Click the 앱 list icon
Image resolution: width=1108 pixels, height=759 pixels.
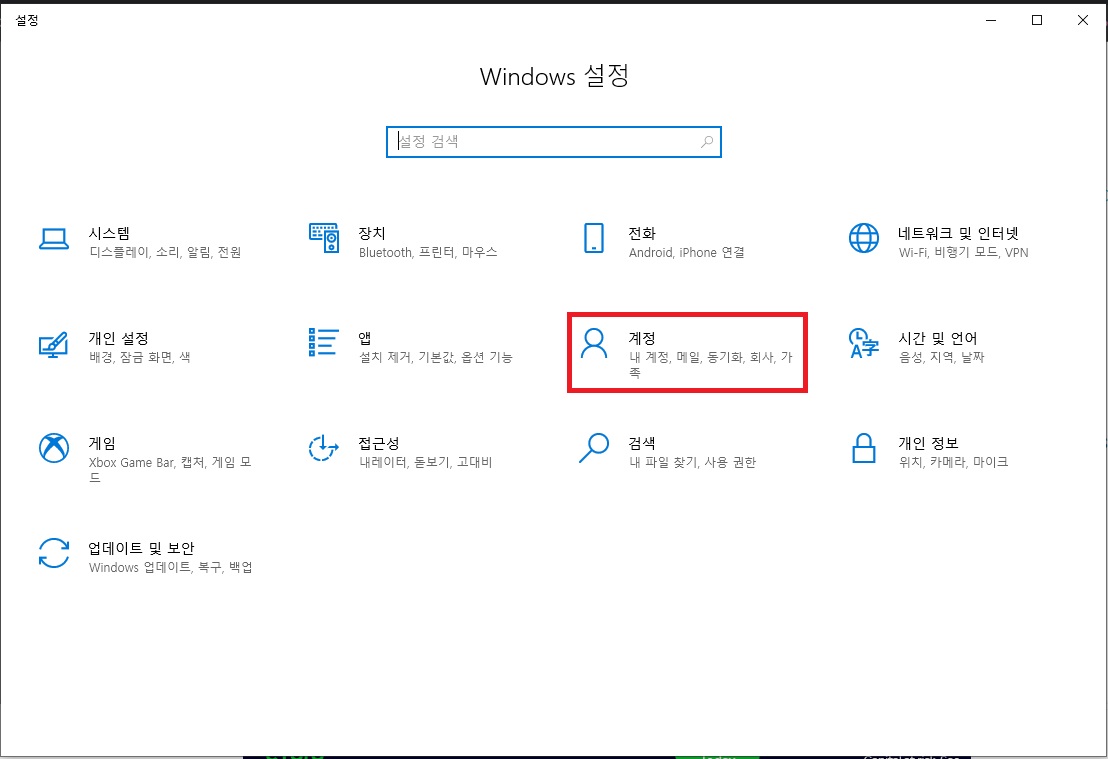coord(324,343)
